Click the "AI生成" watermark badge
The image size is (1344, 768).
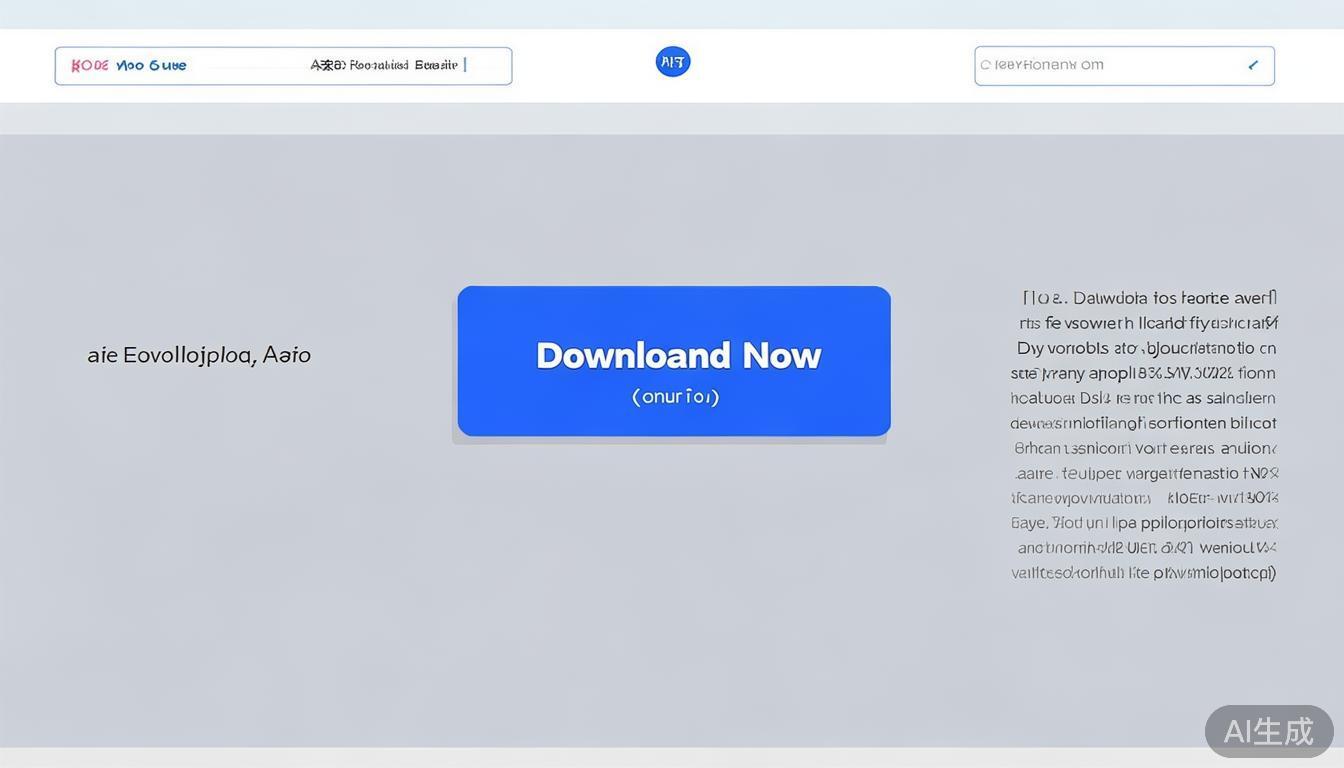1268,731
